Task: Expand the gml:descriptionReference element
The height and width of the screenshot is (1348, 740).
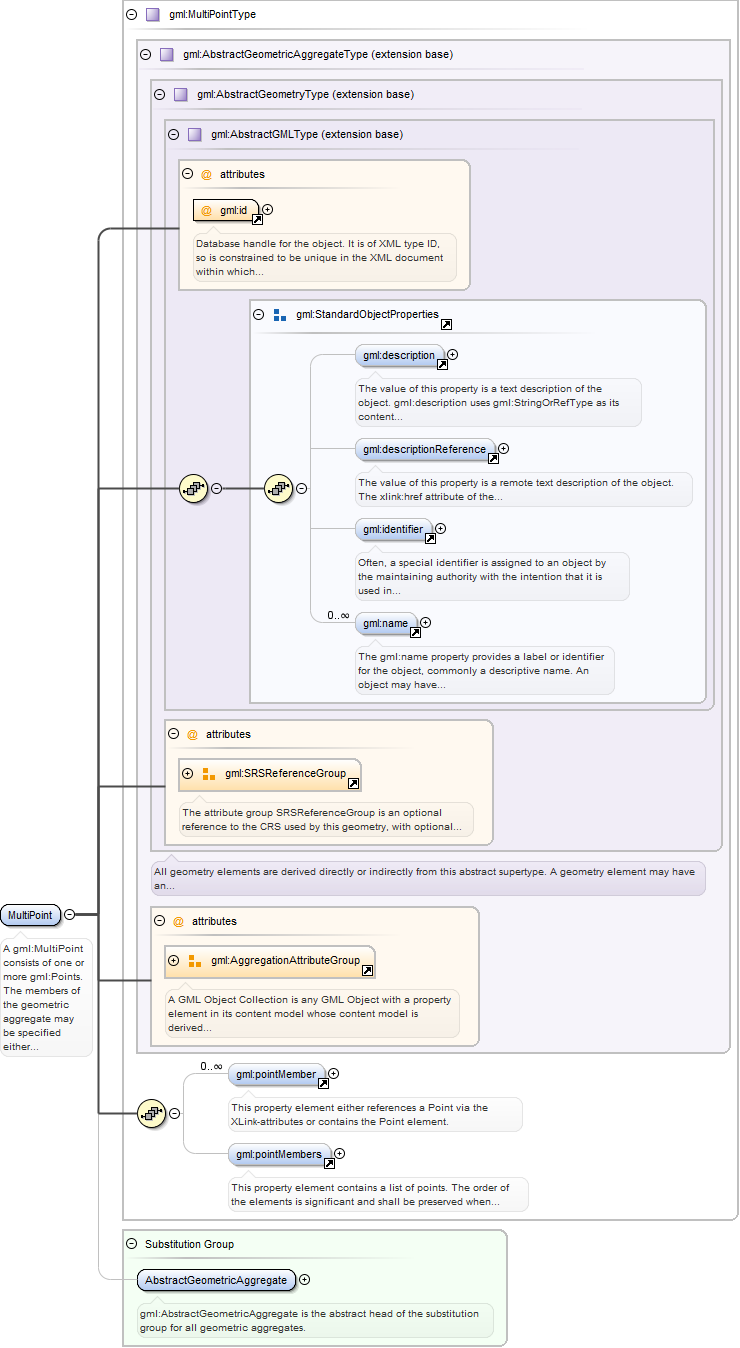Action: coord(503,449)
